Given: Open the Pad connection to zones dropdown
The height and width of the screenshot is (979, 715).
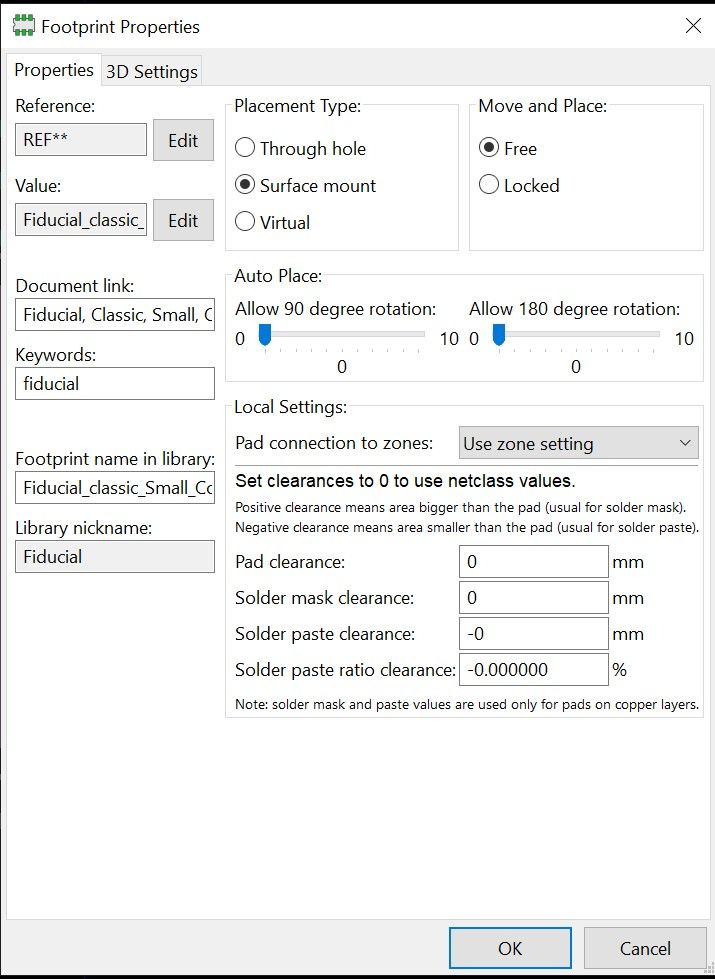Looking at the screenshot, I should [x=579, y=443].
